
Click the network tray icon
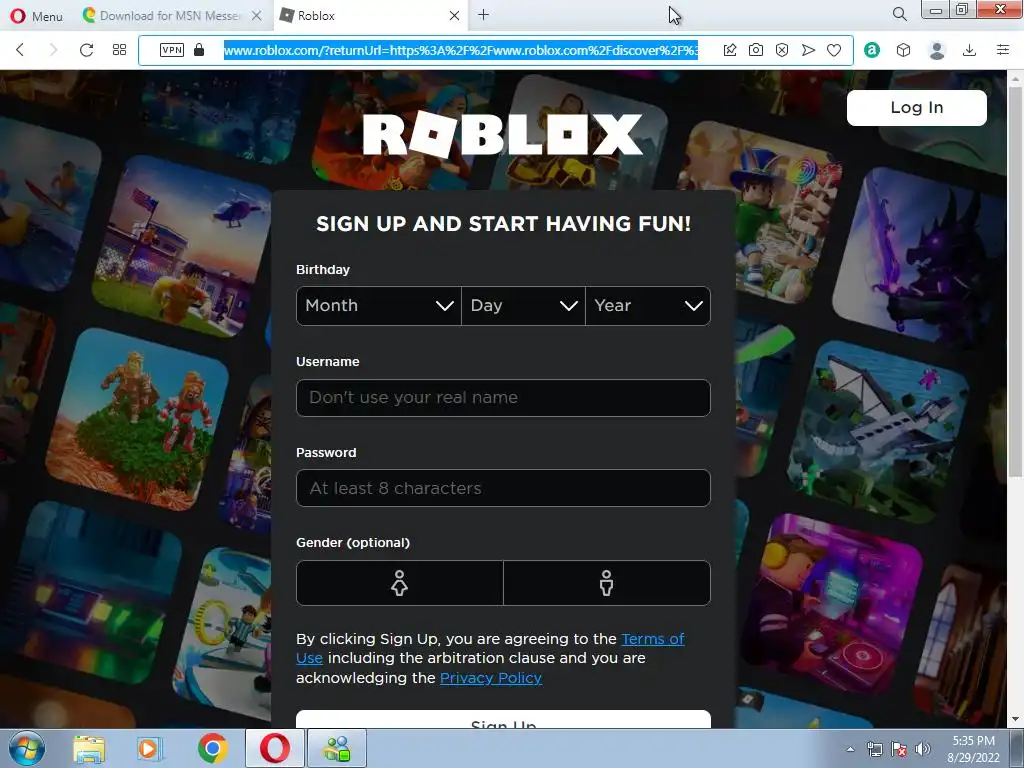[x=874, y=749]
